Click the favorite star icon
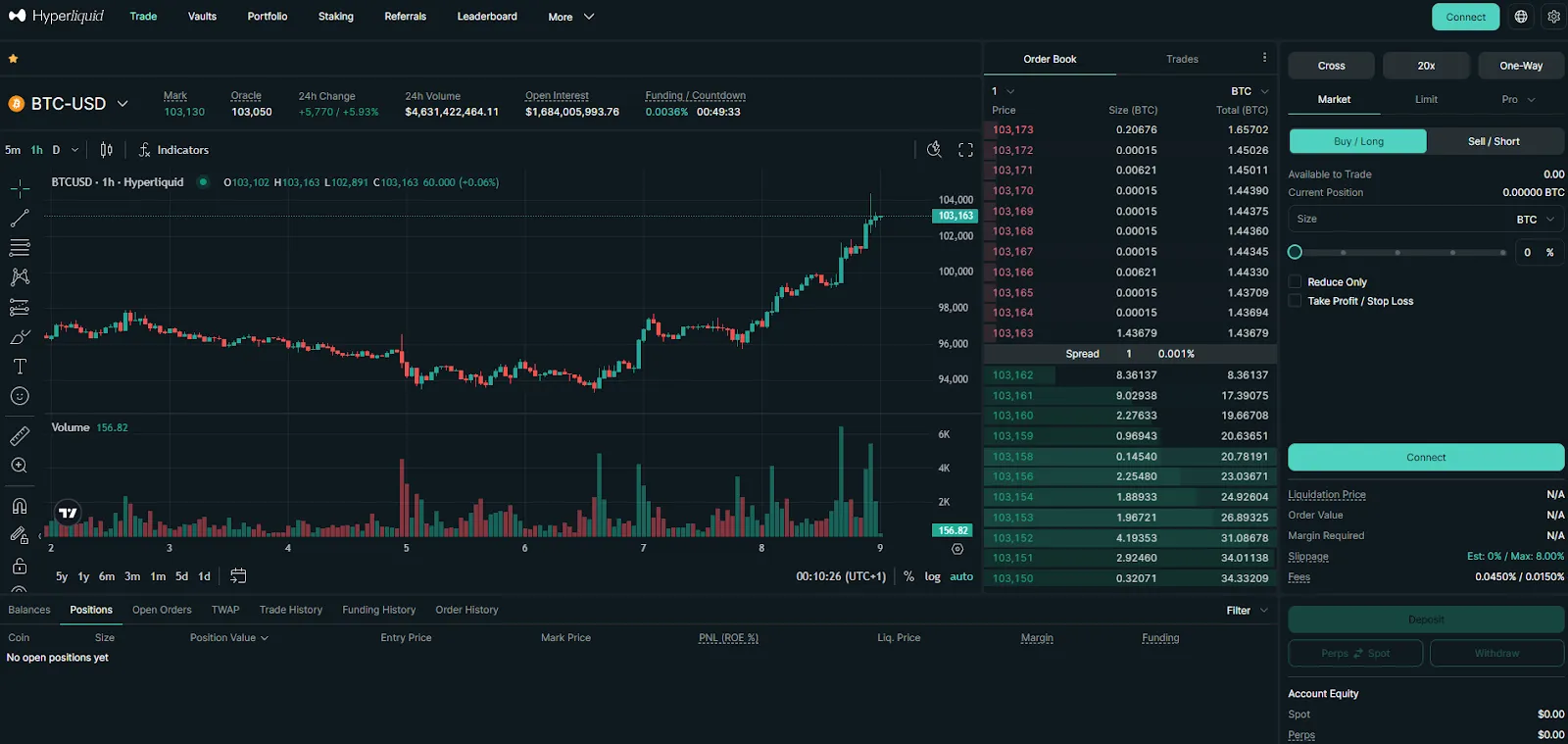Viewport: 1568px width, 744px height. tap(14, 59)
